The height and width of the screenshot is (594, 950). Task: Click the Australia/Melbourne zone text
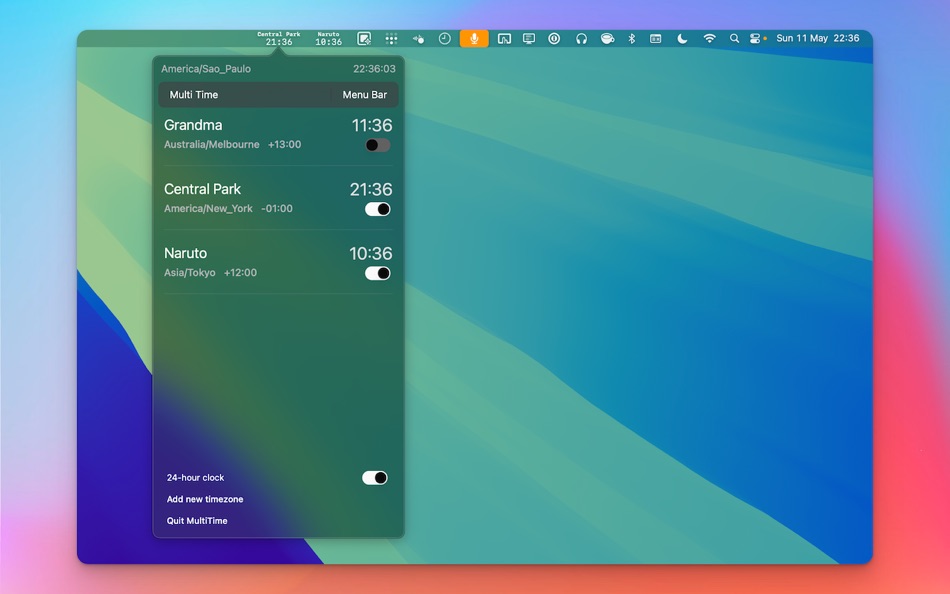(211, 144)
